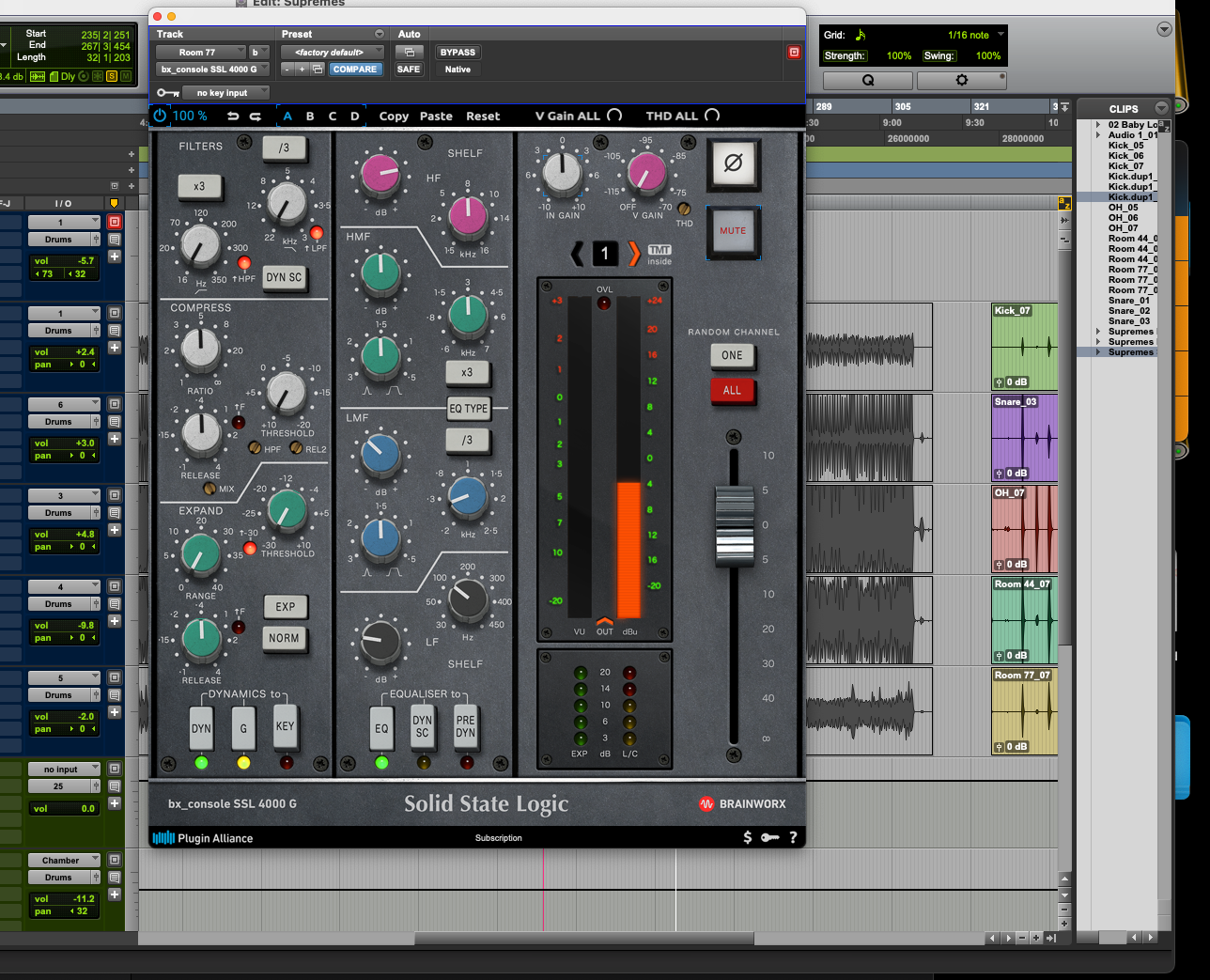Toggle the filters x3 button
The height and width of the screenshot is (980, 1210).
click(199, 186)
